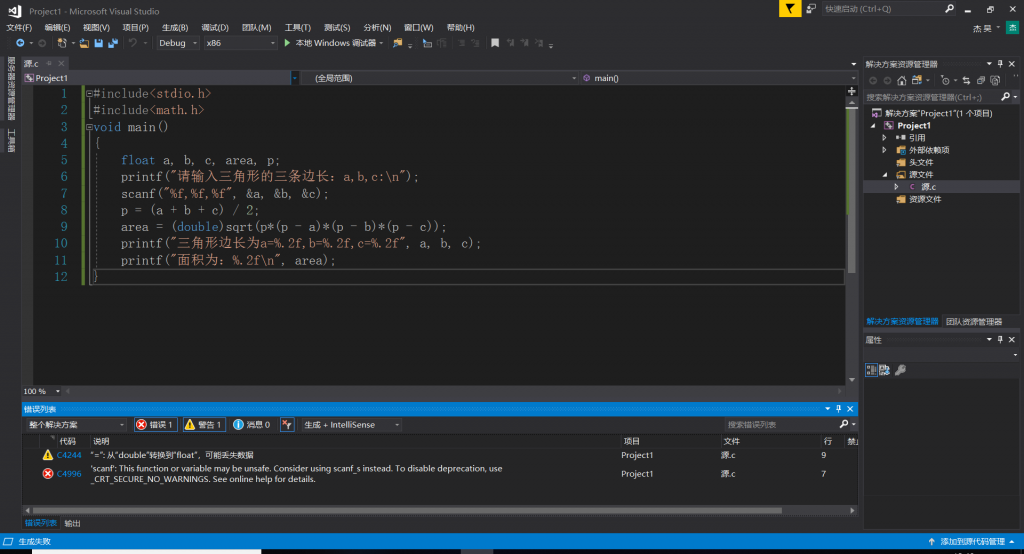Switch to the 团队资源管理器 tab

[x=974, y=321]
